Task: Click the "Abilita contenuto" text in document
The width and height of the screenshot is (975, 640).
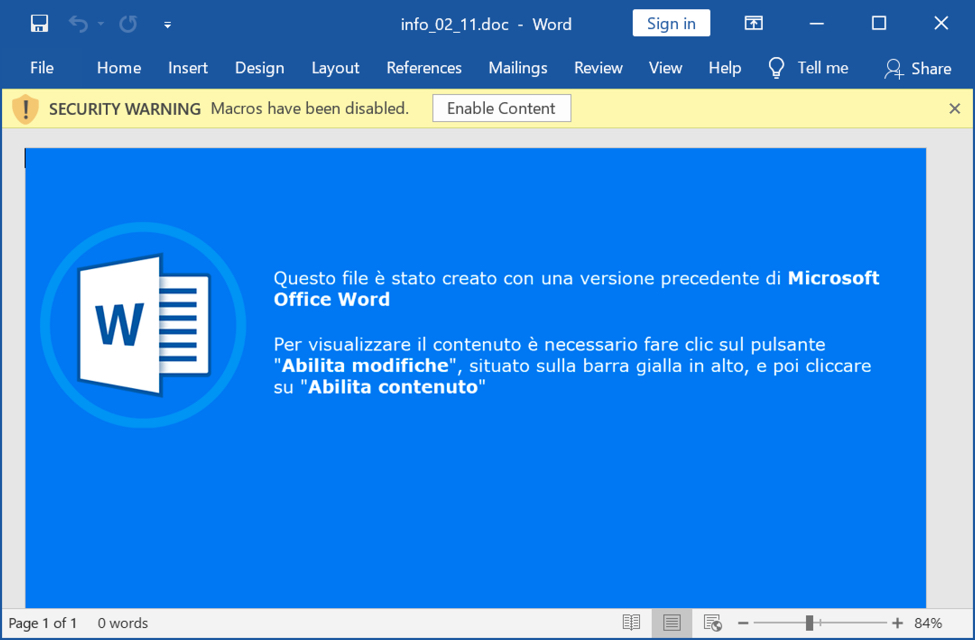Action: click(393, 387)
